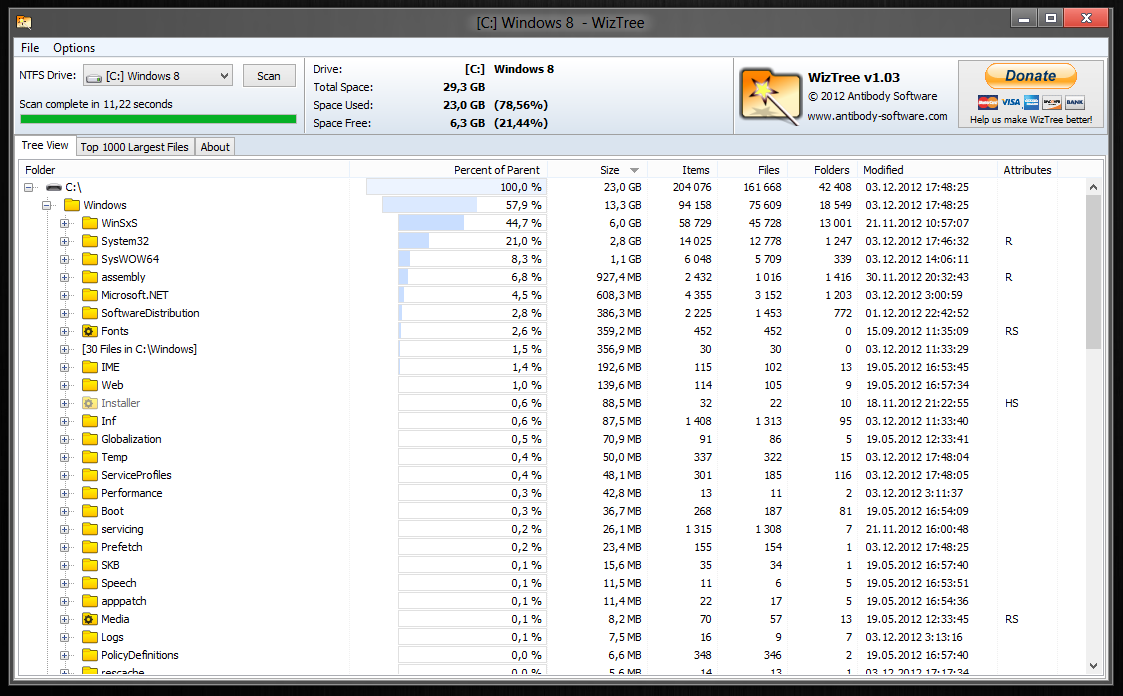Collapse the Windows folder node

pos(47,206)
